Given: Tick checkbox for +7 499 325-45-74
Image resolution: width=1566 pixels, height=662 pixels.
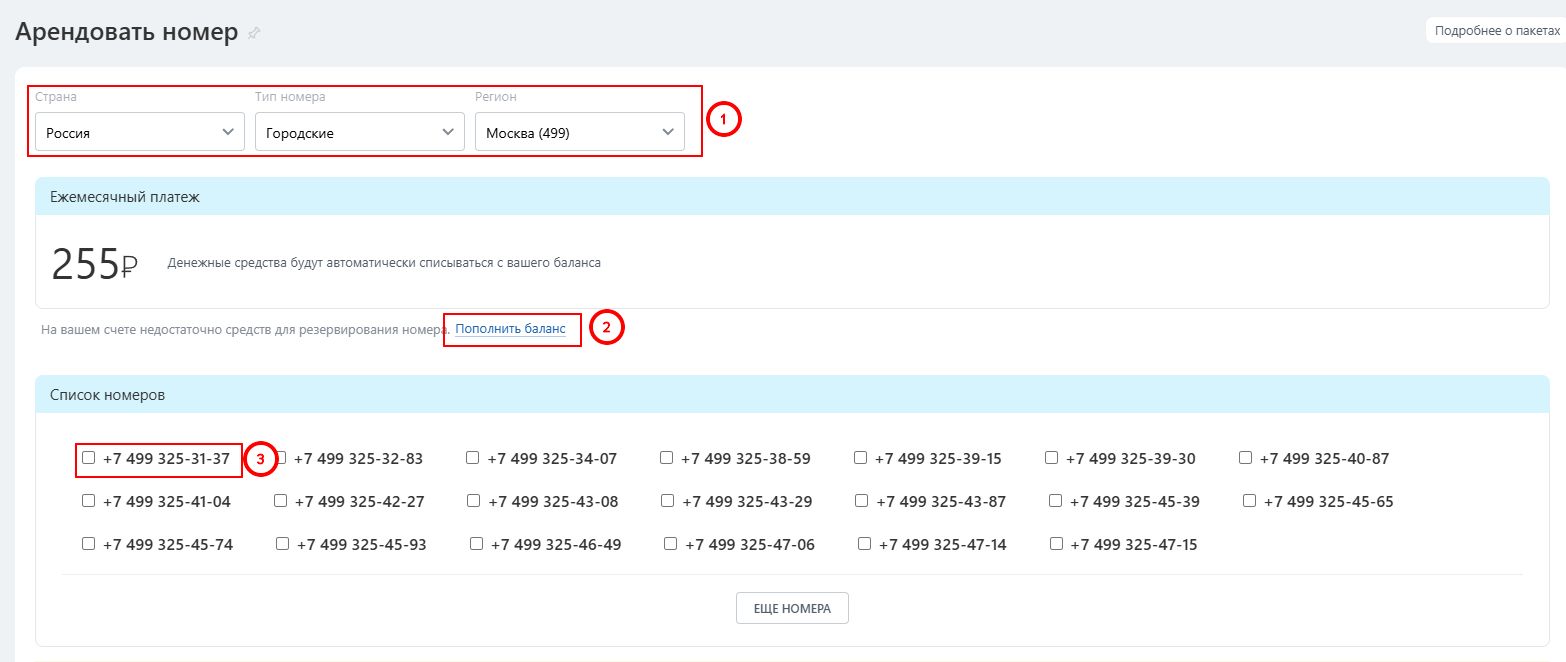Looking at the screenshot, I should (x=89, y=543).
